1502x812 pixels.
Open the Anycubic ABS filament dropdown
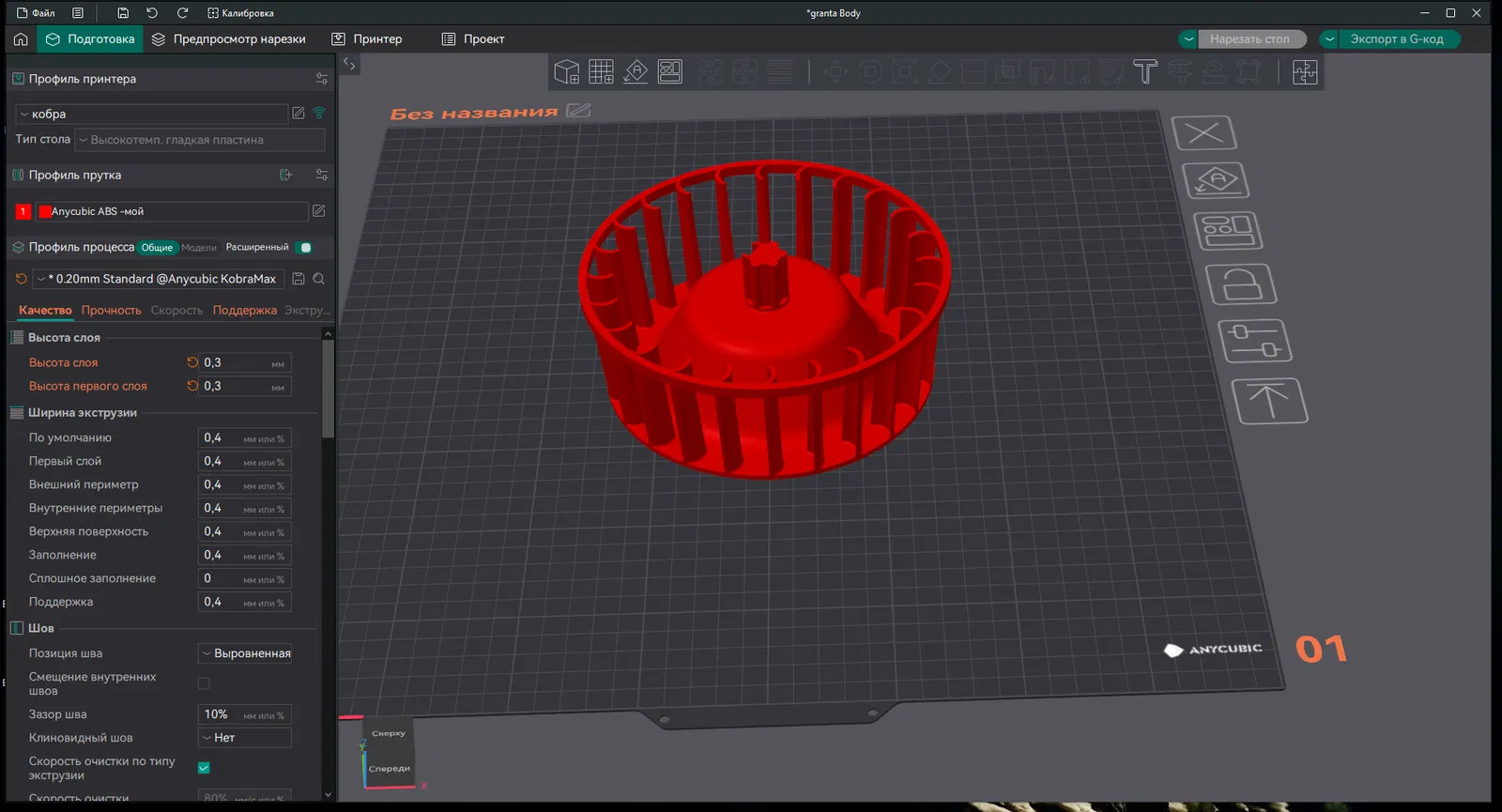[x=172, y=211]
